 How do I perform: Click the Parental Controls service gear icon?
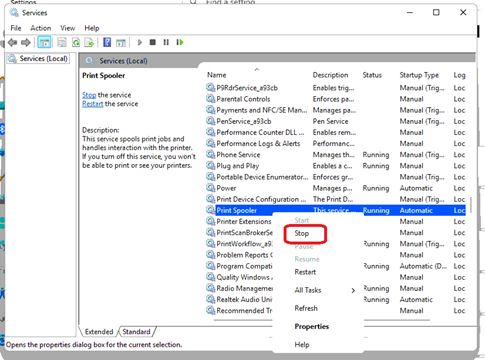[x=210, y=99]
